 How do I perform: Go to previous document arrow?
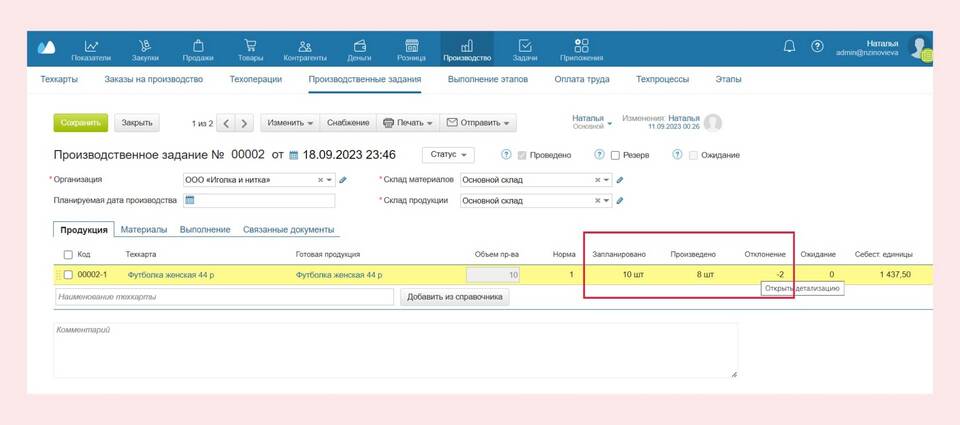pos(225,123)
